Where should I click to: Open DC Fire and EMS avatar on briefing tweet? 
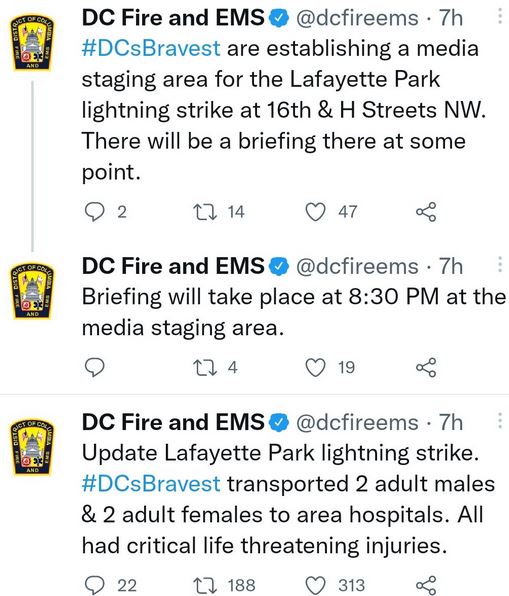(x=32, y=291)
